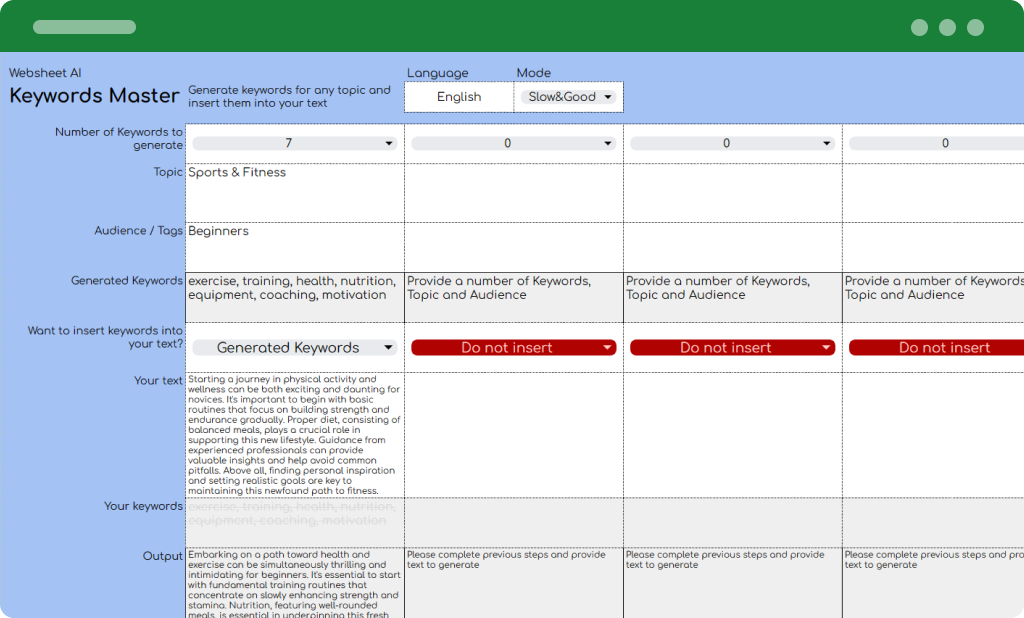Open the second column's Do not insert dropdown
The width and height of the screenshot is (1024, 618).
[x=514, y=348]
